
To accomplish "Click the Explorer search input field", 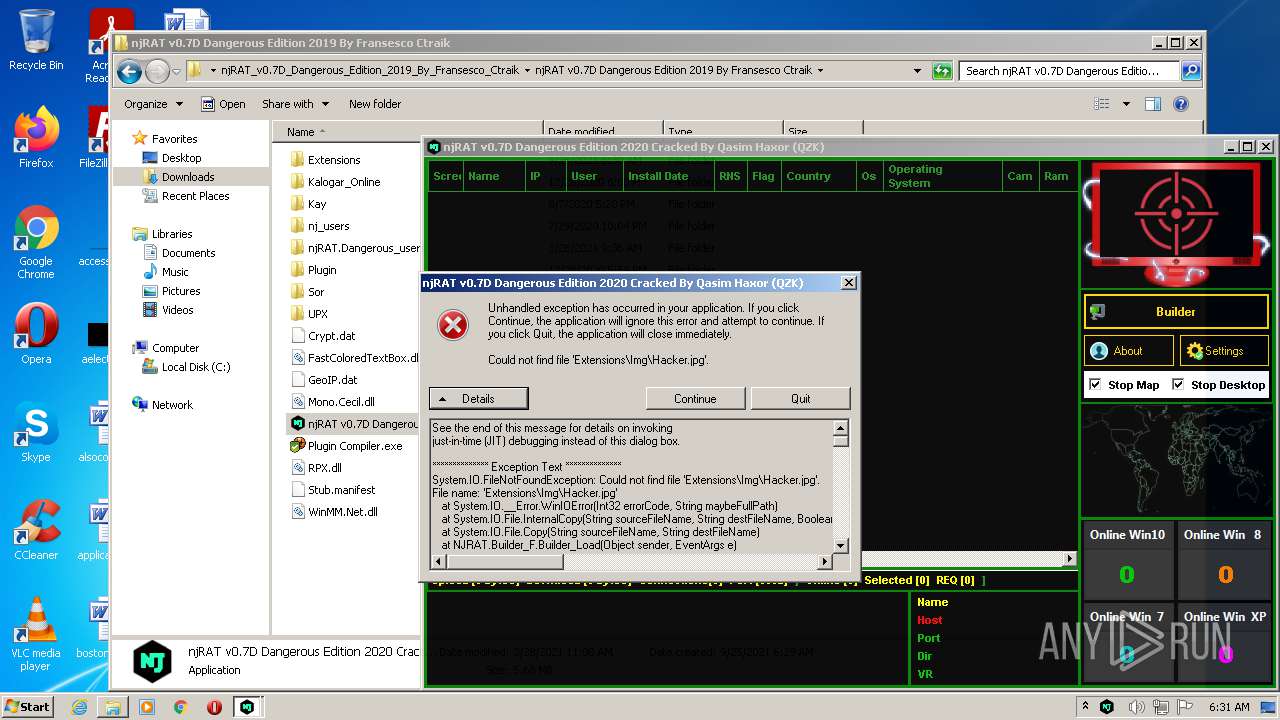I will [x=1070, y=71].
